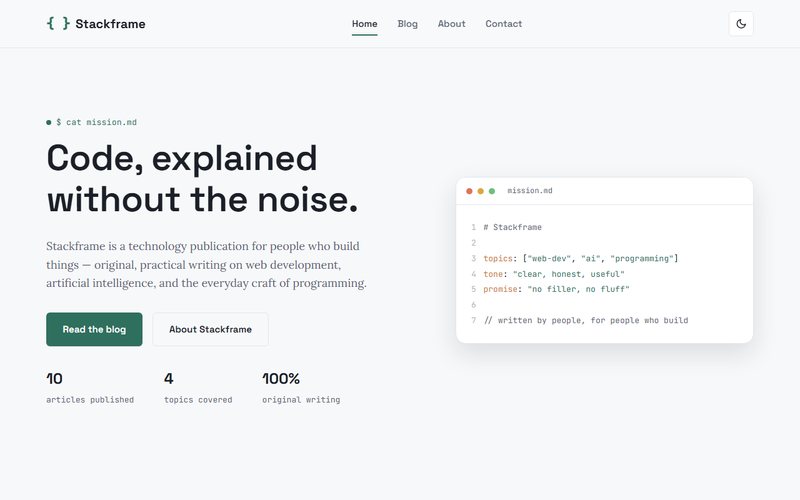800x500 pixels.
Task: Open the Stackframe brand name link
Action: point(110,24)
